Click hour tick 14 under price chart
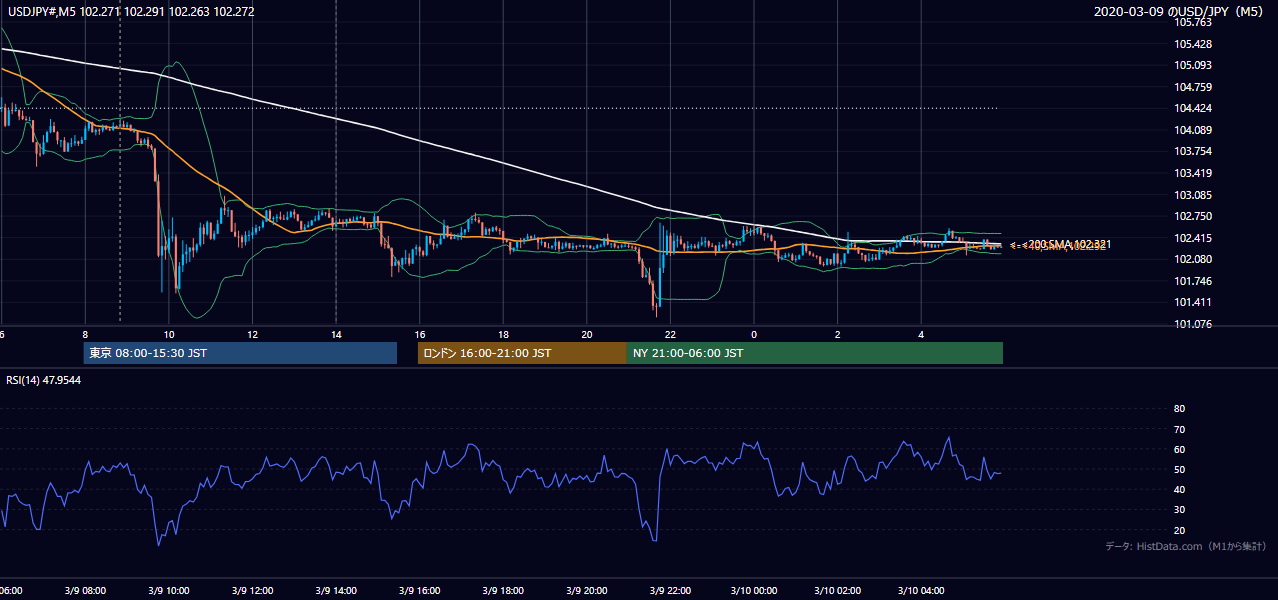This screenshot has width=1278, height=600. (336, 334)
